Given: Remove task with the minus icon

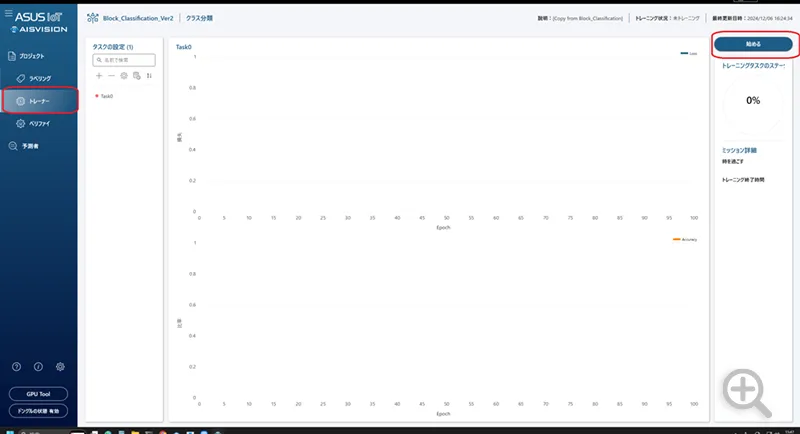Looking at the screenshot, I should (x=111, y=75).
